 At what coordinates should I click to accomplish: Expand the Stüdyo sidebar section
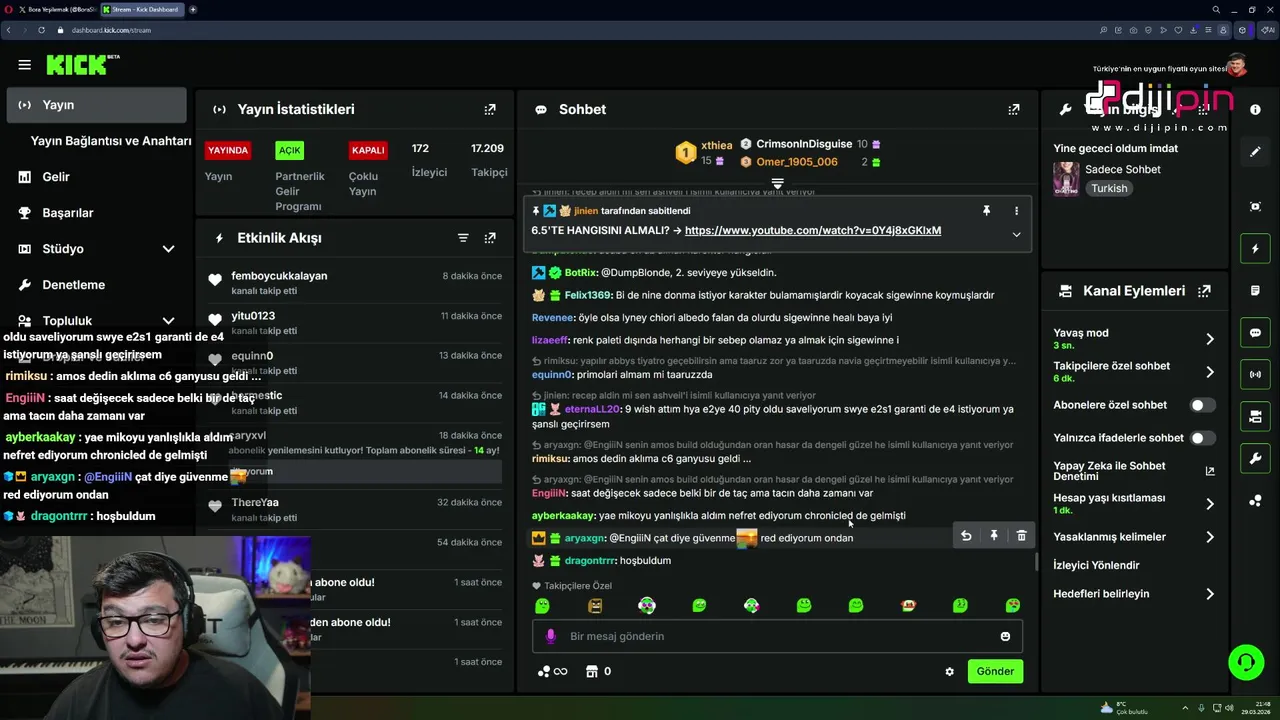[x=168, y=249]
